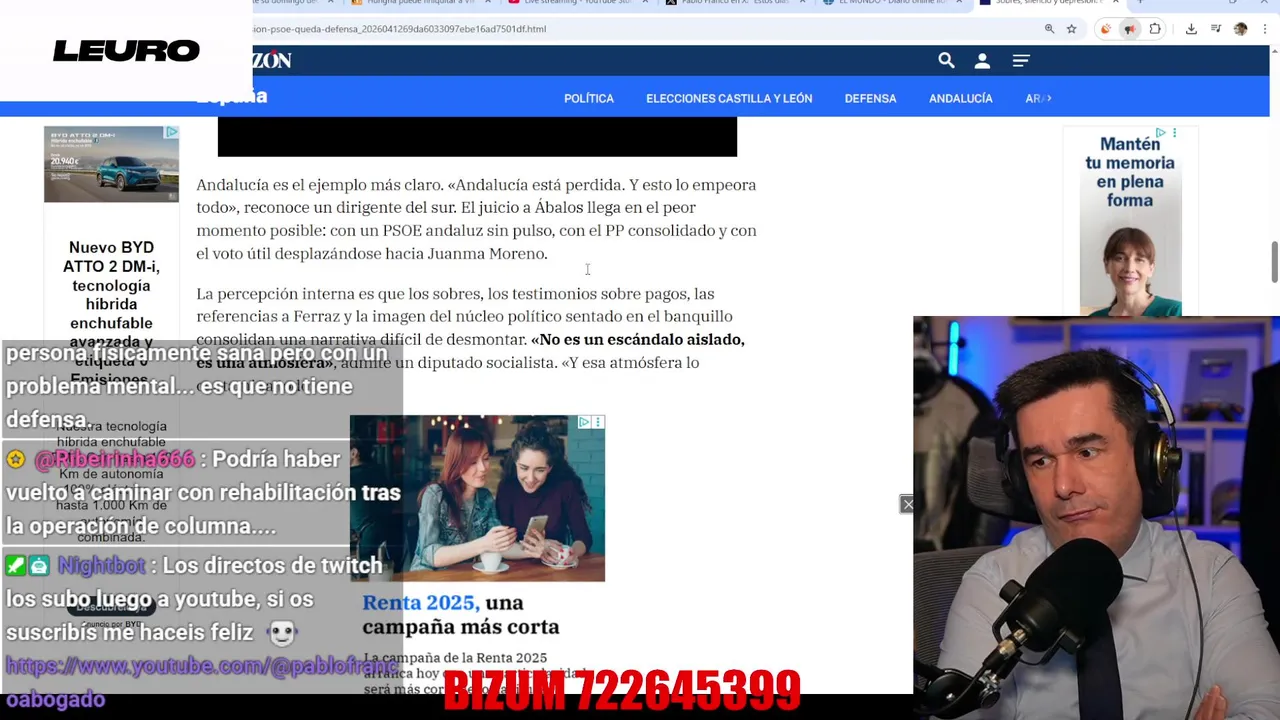Click the zoom magnifier in the address bar

coord(1049,29)
